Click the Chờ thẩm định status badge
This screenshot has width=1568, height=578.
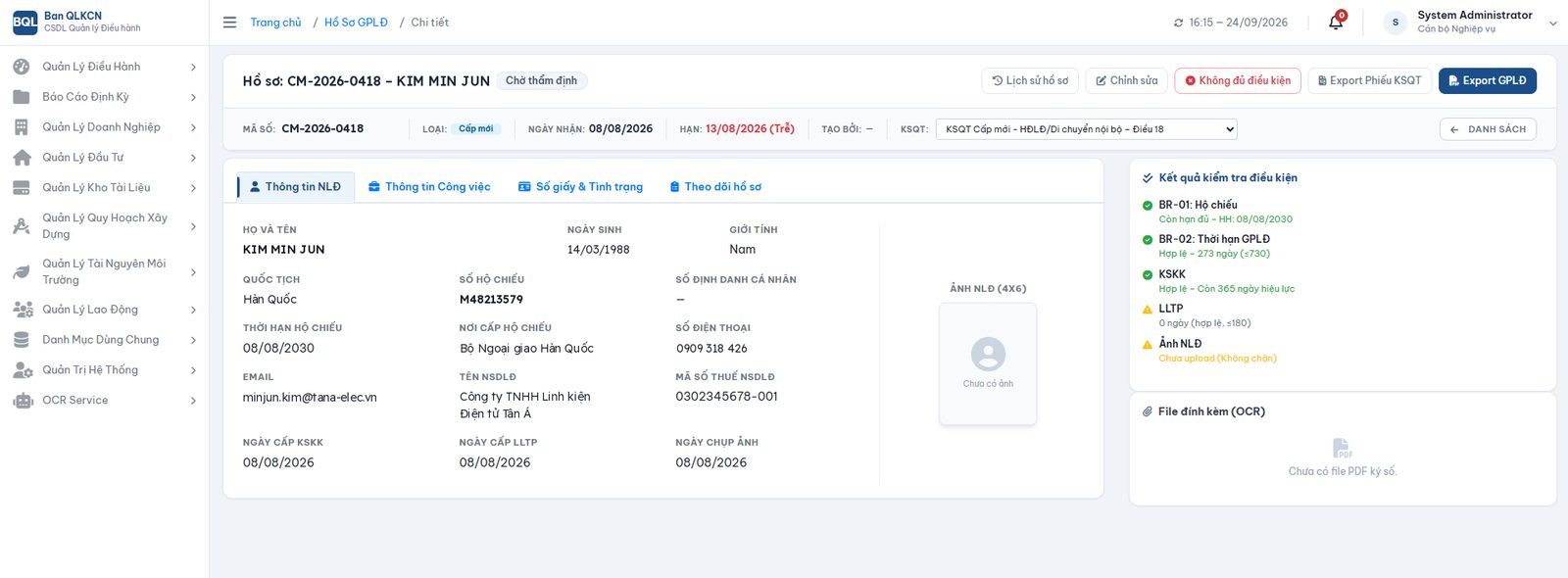click(x=542, y=80)
